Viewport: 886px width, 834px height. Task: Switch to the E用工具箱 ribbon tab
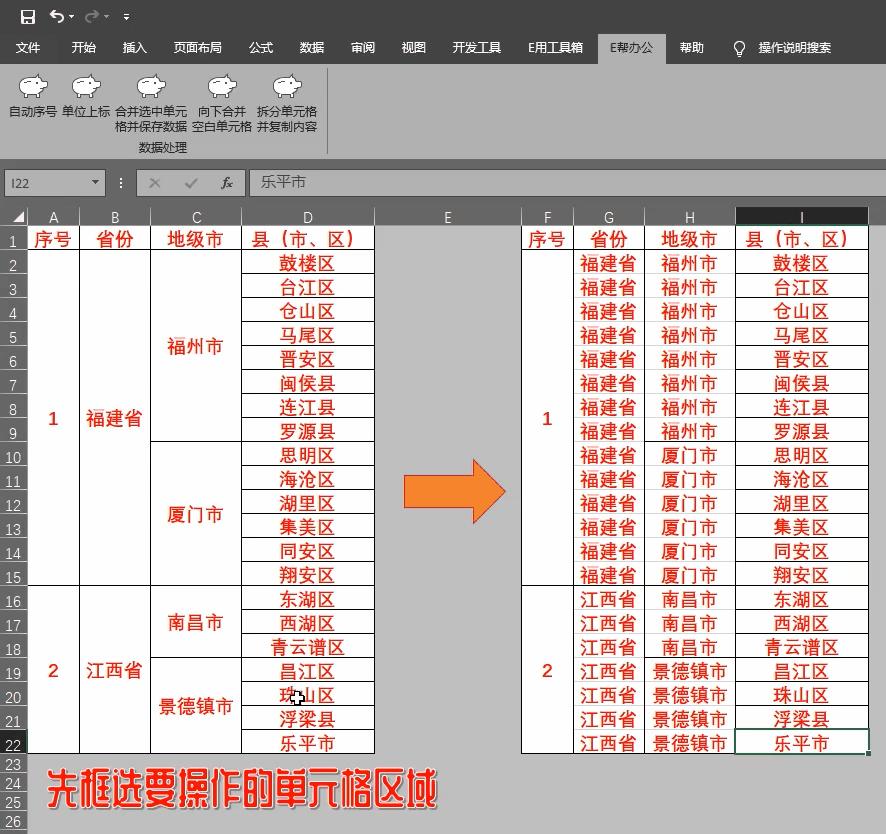pyautogui.click(x=555, y=47)
